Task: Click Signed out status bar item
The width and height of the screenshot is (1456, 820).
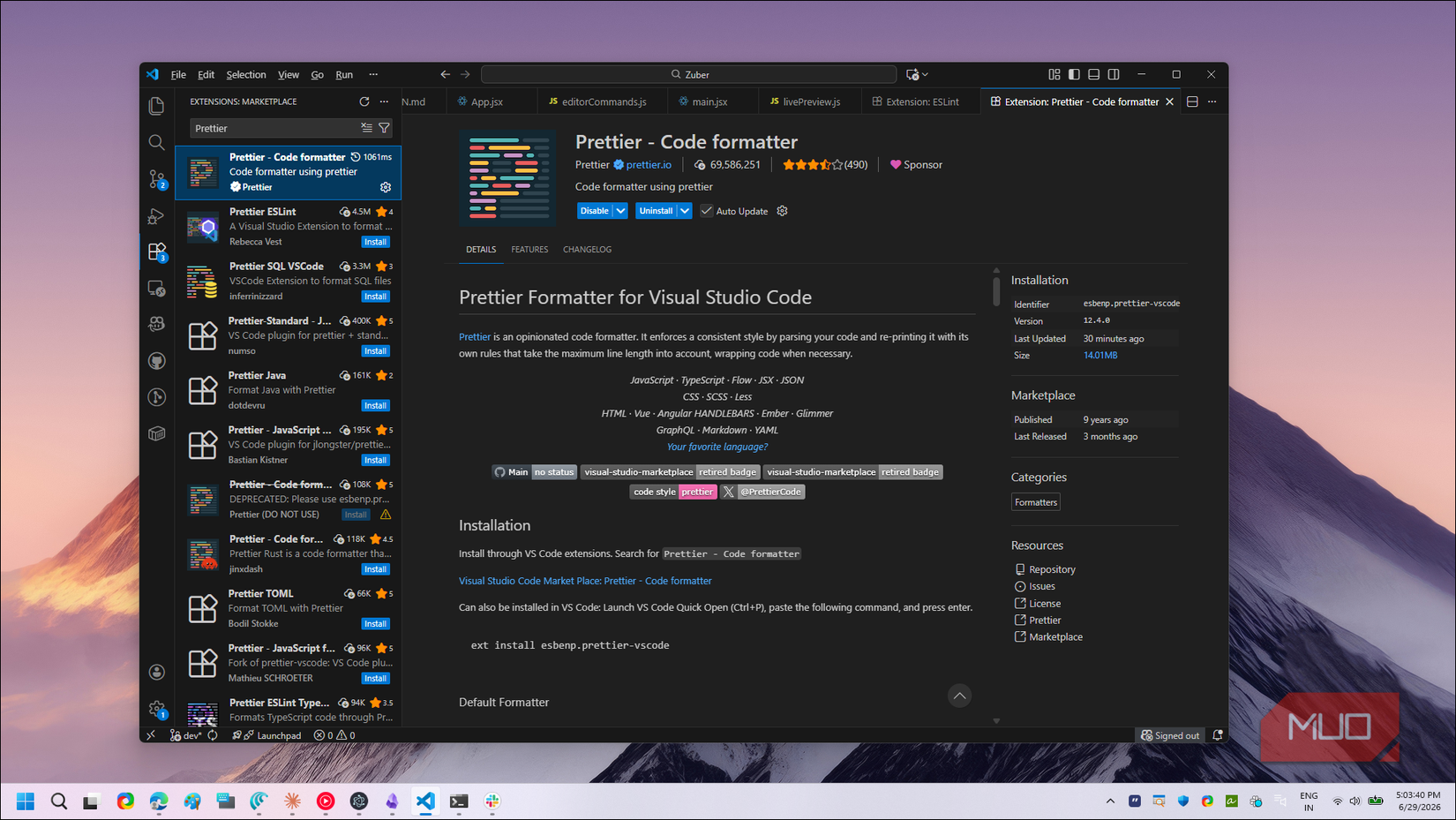Action: tap(1170, 734)
